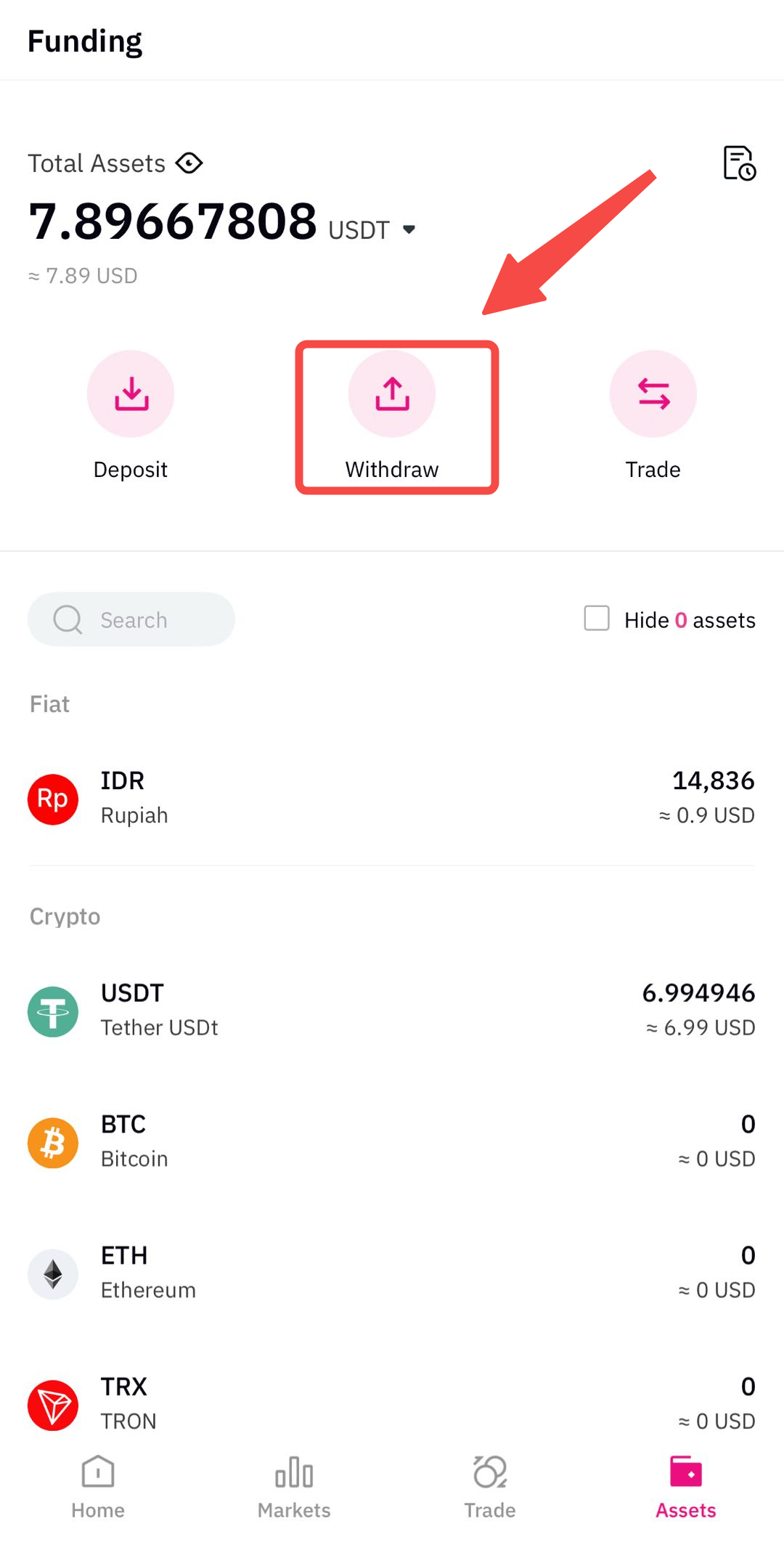
Task: Tap the Ethereum coin icon
Action: click(x=53, y=1274)
